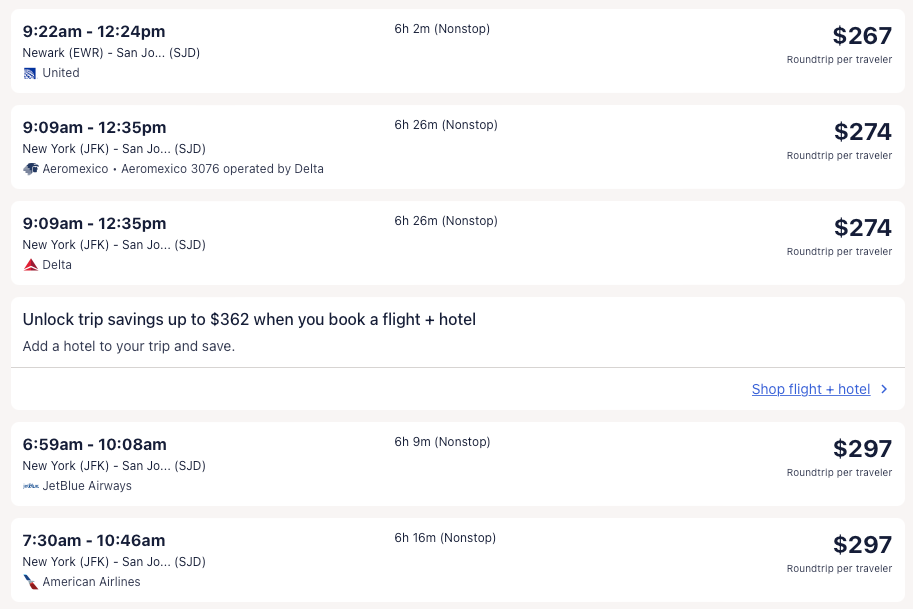Select the 6:59am - 10:08am JetBlue flight

94,445
